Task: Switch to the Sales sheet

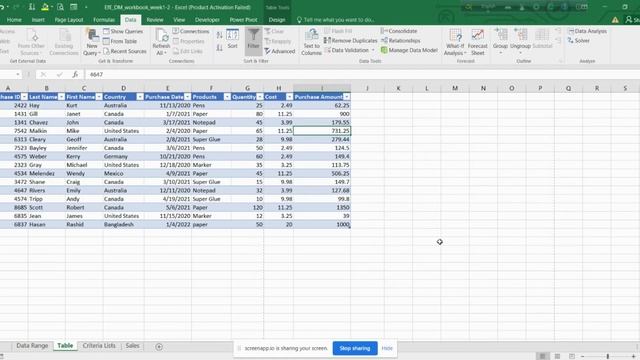Action: click(132, 346)
